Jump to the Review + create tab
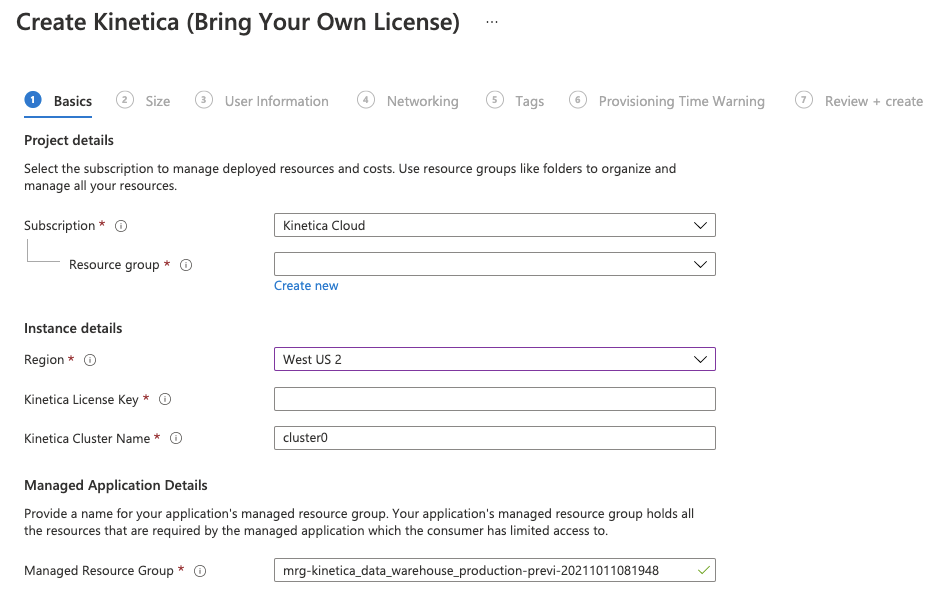The height and width of the screenshot is (597, 943). (x=874, y=102)
